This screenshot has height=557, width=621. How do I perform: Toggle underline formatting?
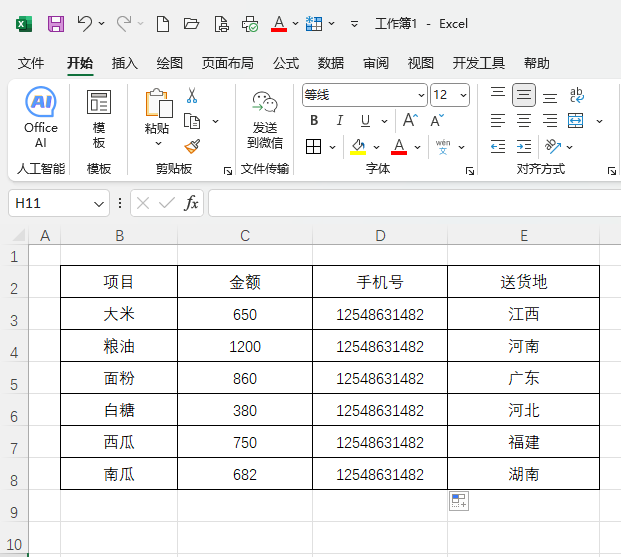(x=365, y=120)
